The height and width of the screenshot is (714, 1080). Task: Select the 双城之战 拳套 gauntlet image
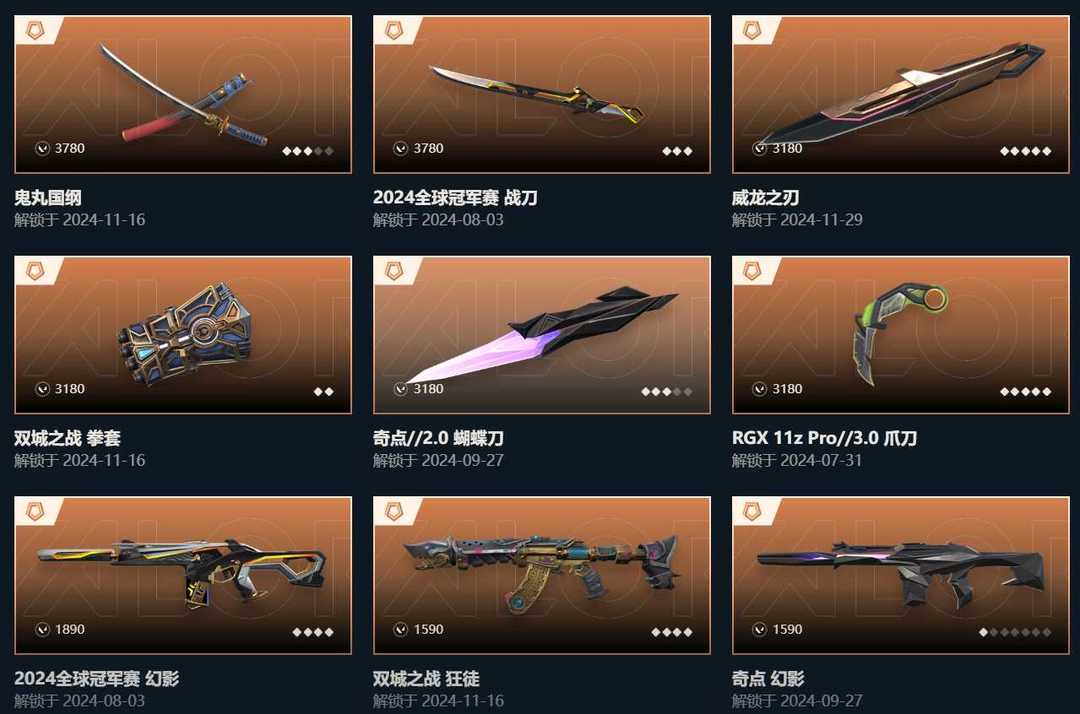183,335
